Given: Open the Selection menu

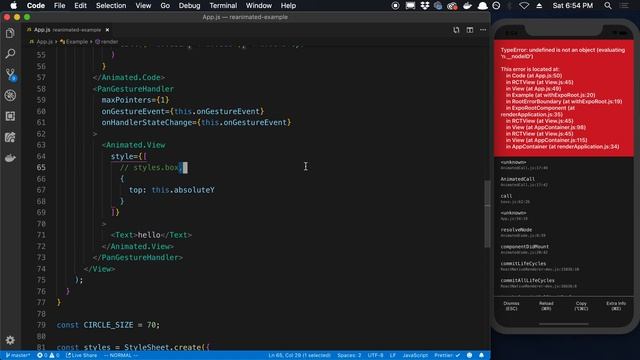Looking at the screenshot, I should tap(111, 6).
